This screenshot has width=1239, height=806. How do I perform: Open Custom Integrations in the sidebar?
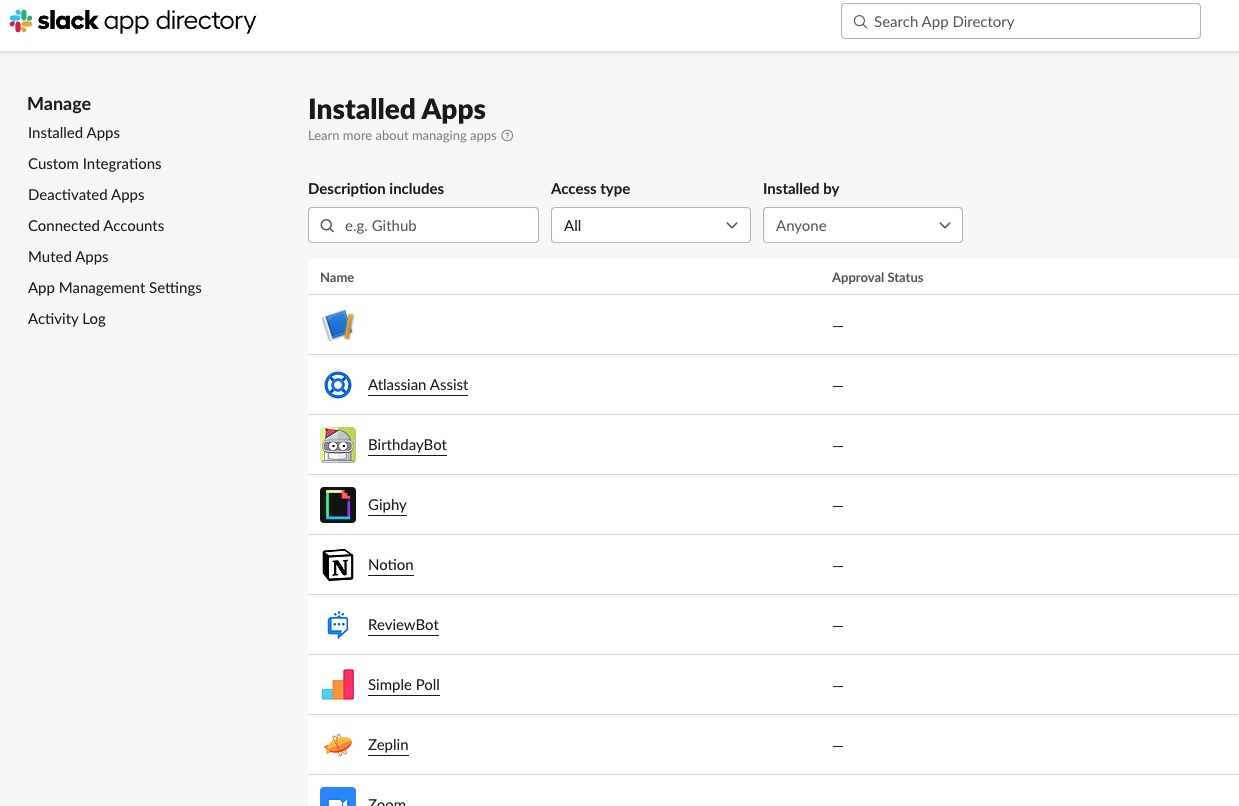[x=95, y=164]
